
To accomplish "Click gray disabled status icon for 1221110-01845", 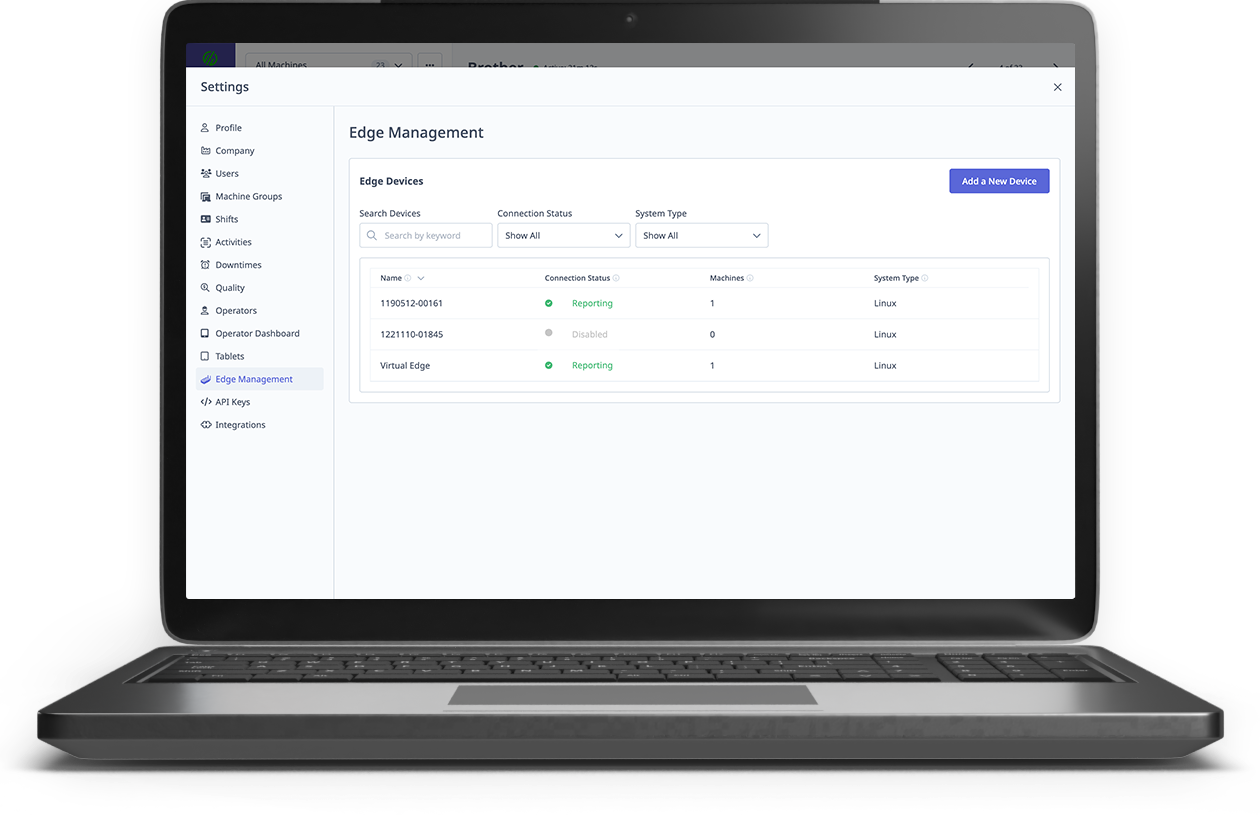I will [x=548, y=334].
